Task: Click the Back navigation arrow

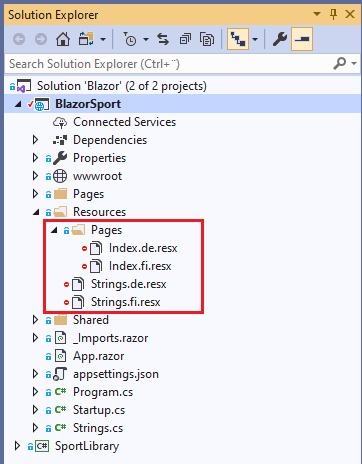Action: (x=19, y=39)
